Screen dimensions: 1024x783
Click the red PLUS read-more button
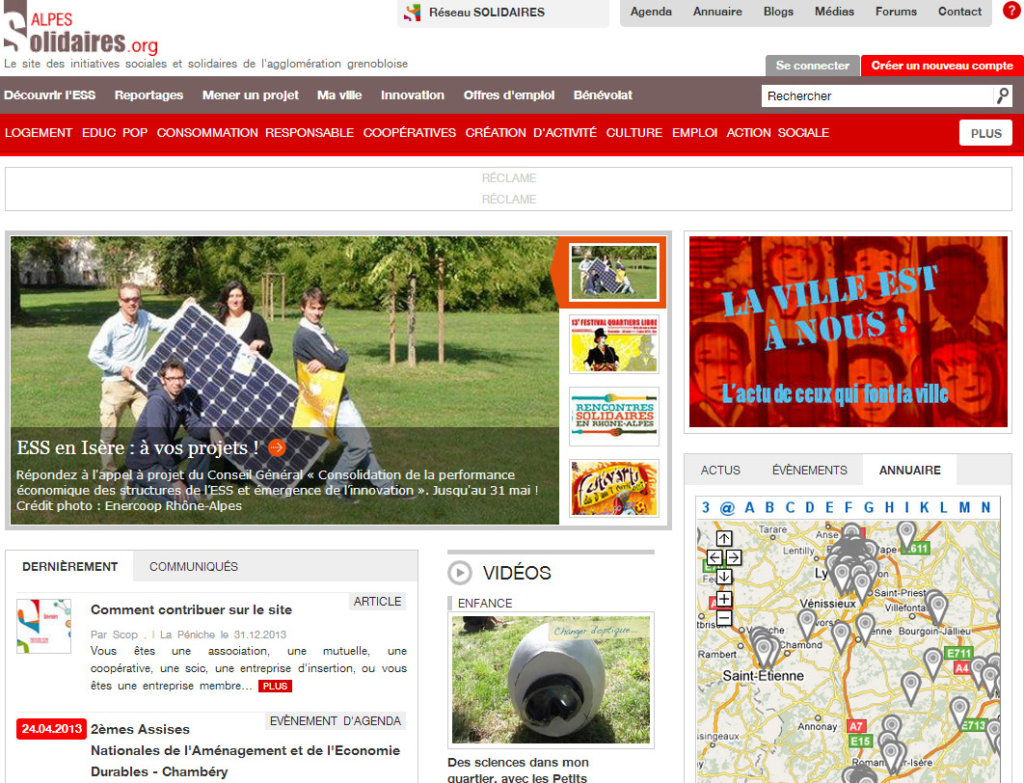tap(275, 686)
